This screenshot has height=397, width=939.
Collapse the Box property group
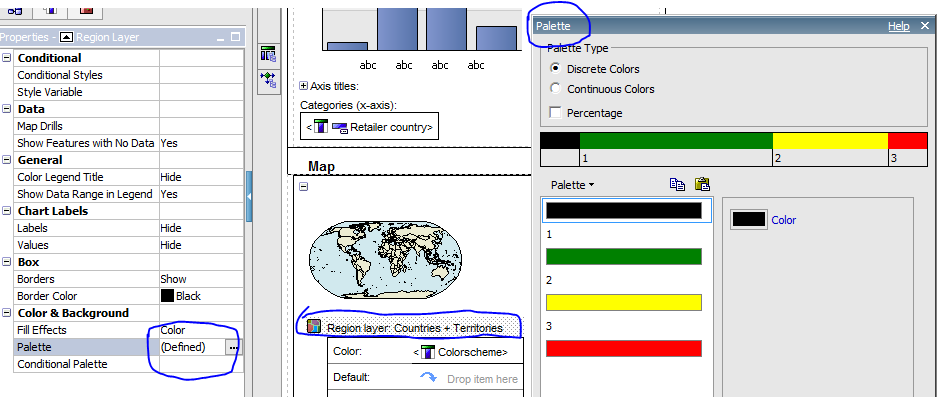[7, 262]
